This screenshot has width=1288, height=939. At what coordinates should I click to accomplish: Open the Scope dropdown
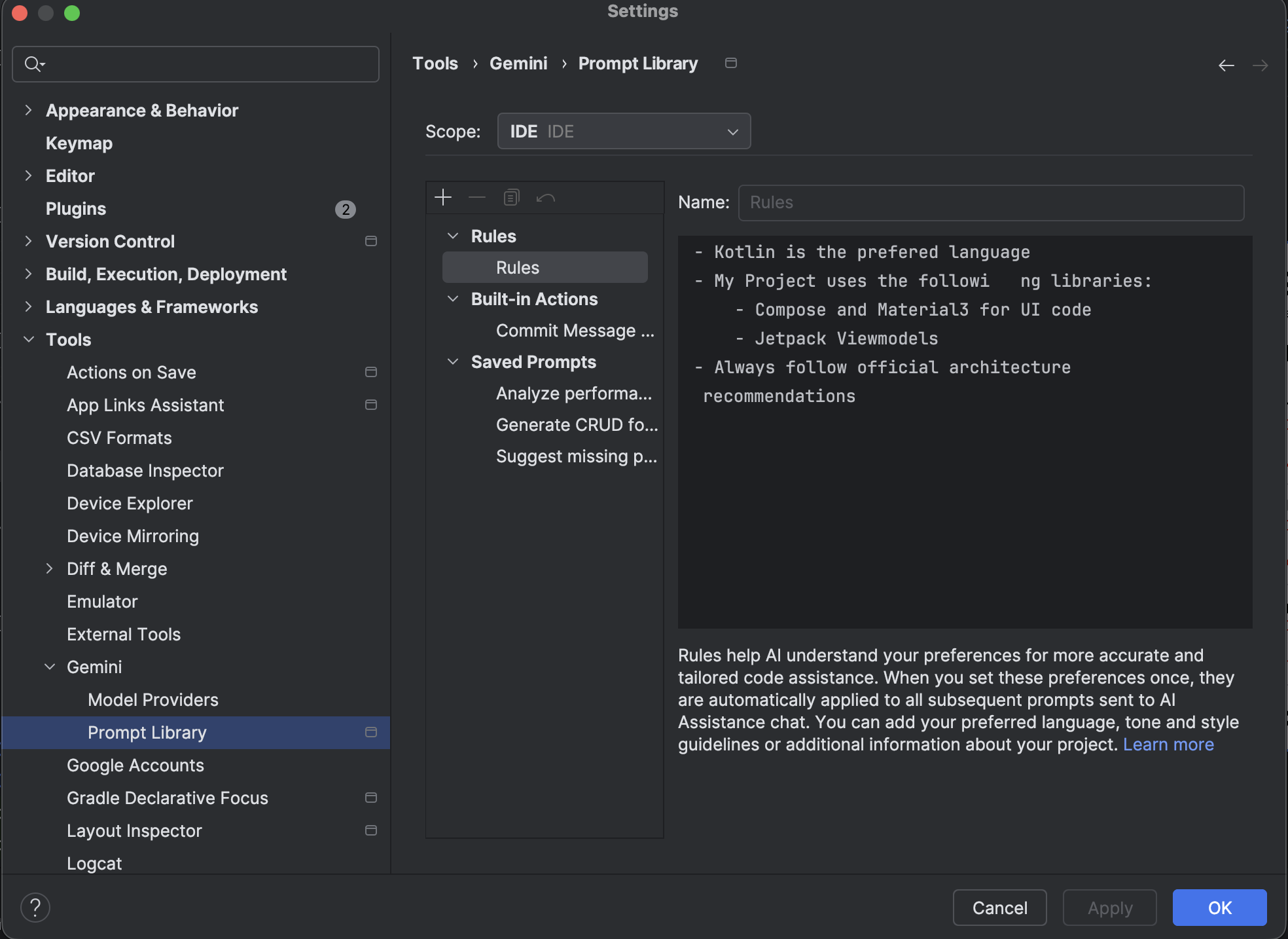pyautogui.click(x=623, y=132)
